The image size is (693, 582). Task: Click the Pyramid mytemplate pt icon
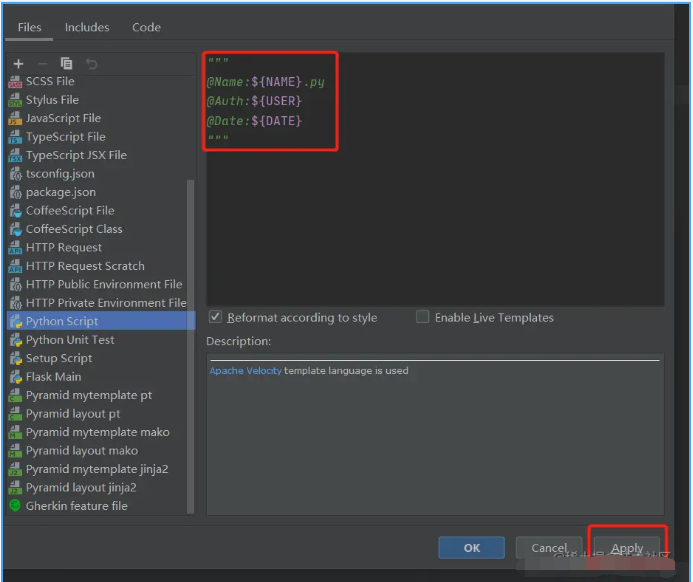coord(15,396)
